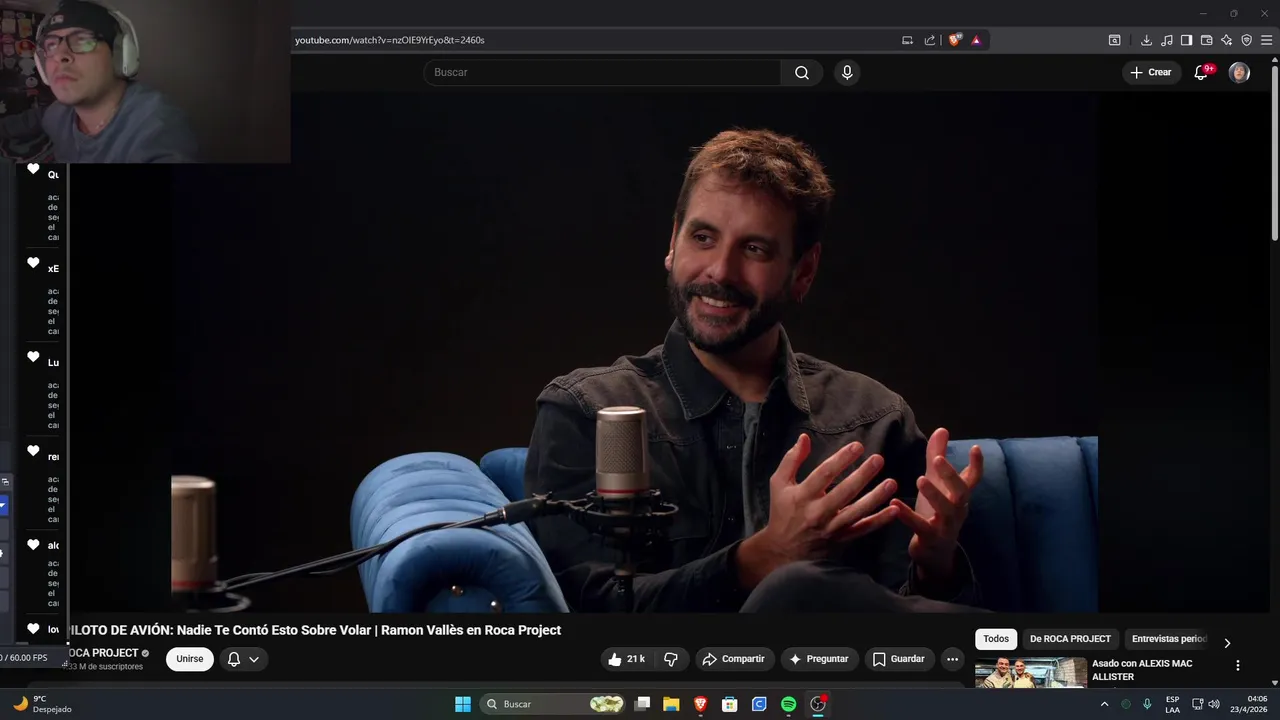Click the Unirse join button
The image size is (1280, 720).
pos(190,659)
